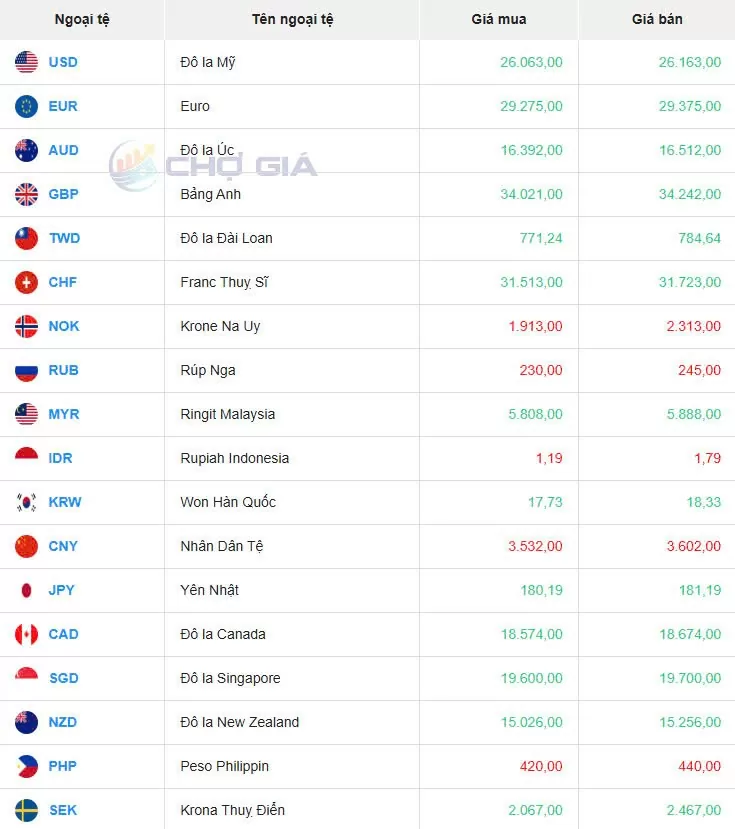The height and width of the screenshot is (829, 735).
Task: Click the Ngoại tệ column header
Action: click(x=82, y=19)
